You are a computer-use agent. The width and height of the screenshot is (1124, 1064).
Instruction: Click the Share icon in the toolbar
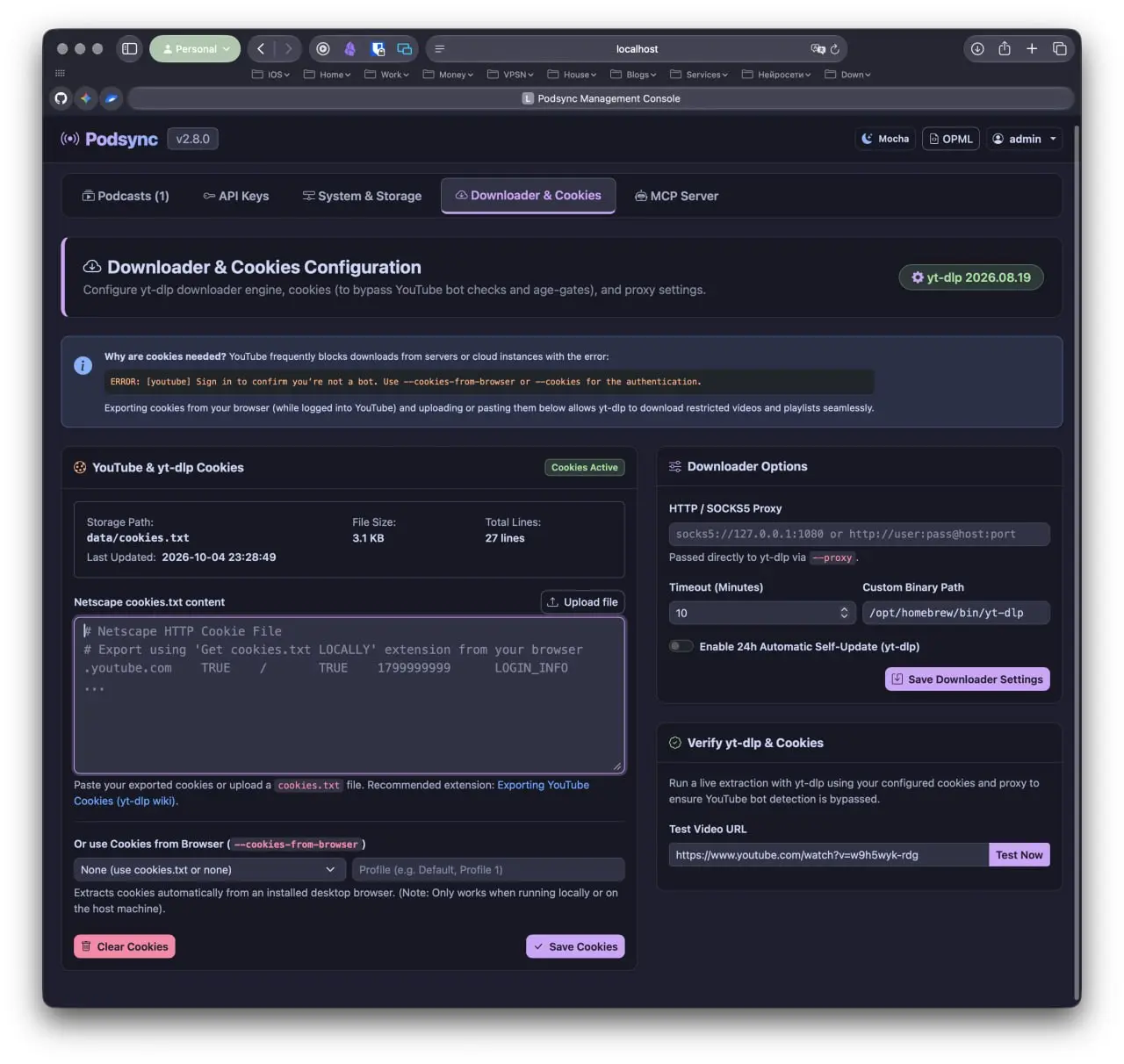[1005, 49]
